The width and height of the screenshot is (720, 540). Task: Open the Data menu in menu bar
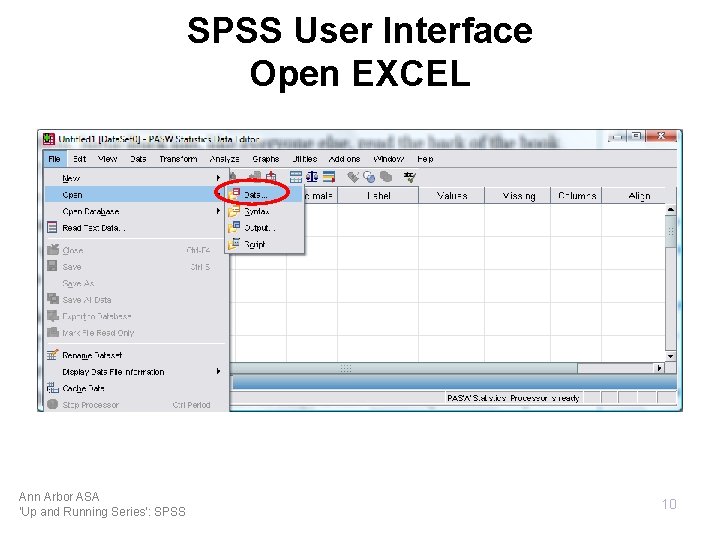138,159
